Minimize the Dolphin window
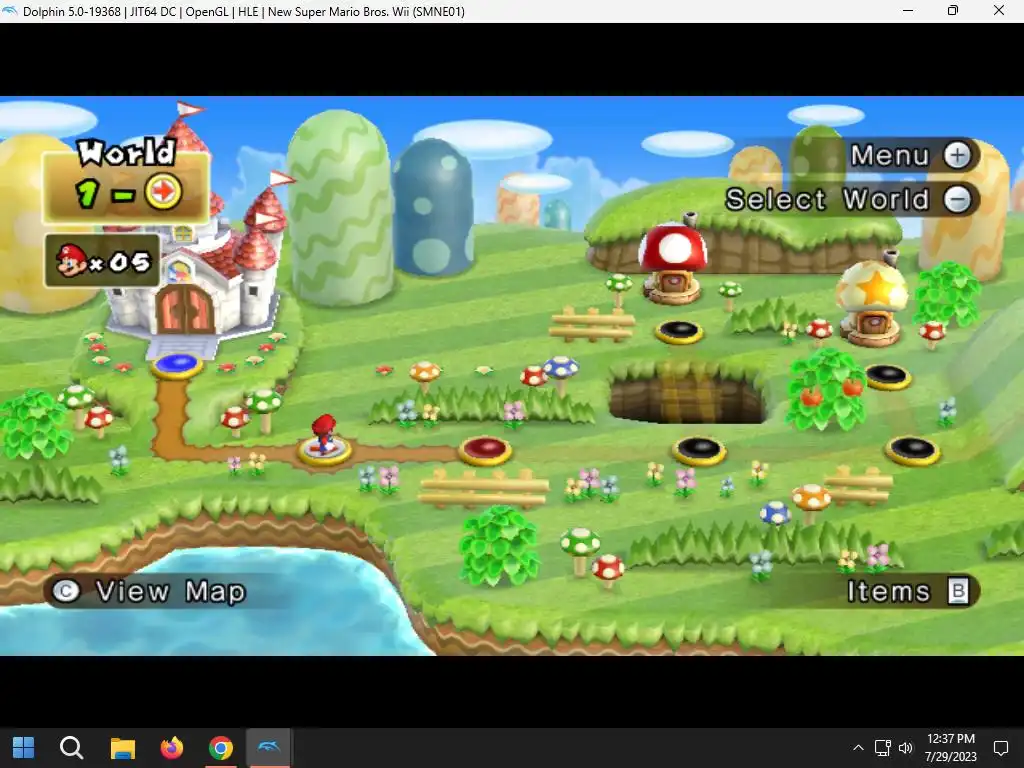 908,11
